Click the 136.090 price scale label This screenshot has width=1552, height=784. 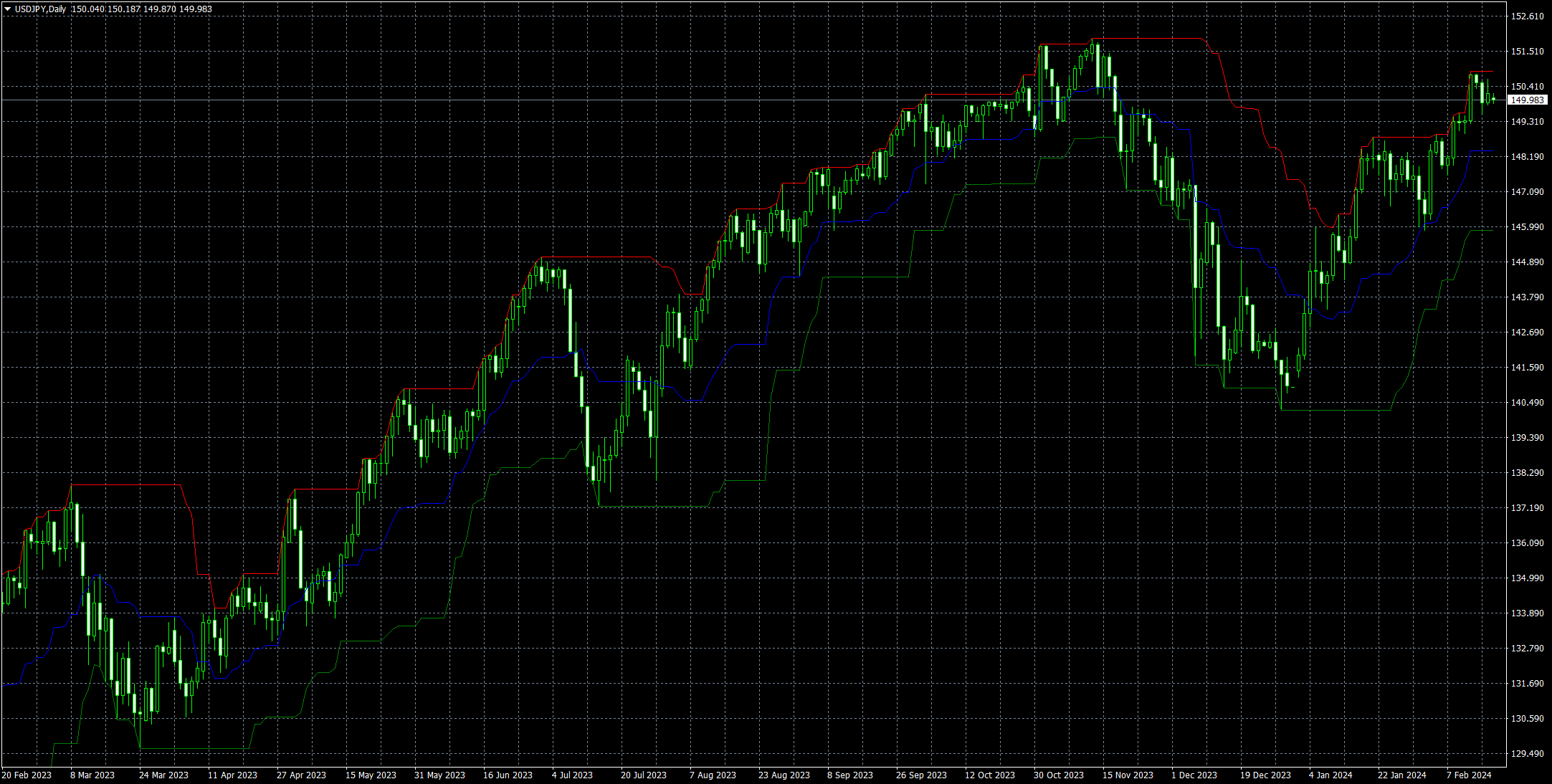point(1527,543)
